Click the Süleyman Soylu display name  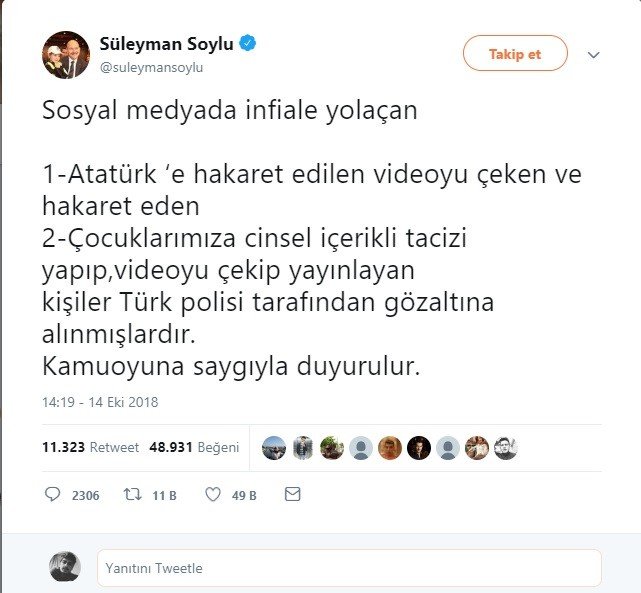pos(166,44)
